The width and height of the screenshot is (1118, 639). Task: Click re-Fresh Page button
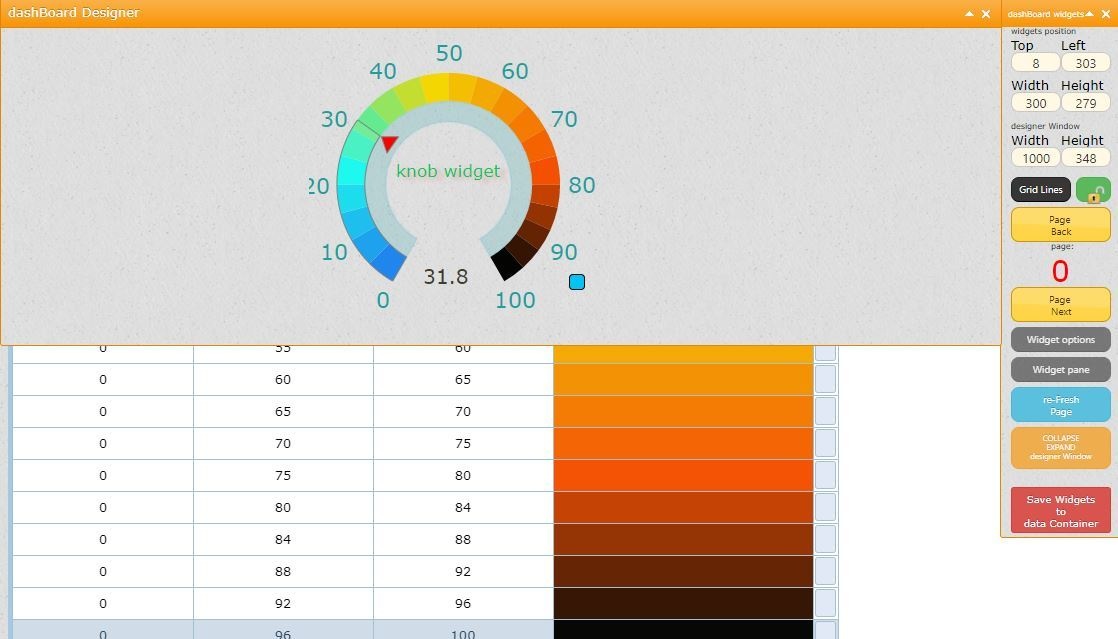(x=1060, y=405)
